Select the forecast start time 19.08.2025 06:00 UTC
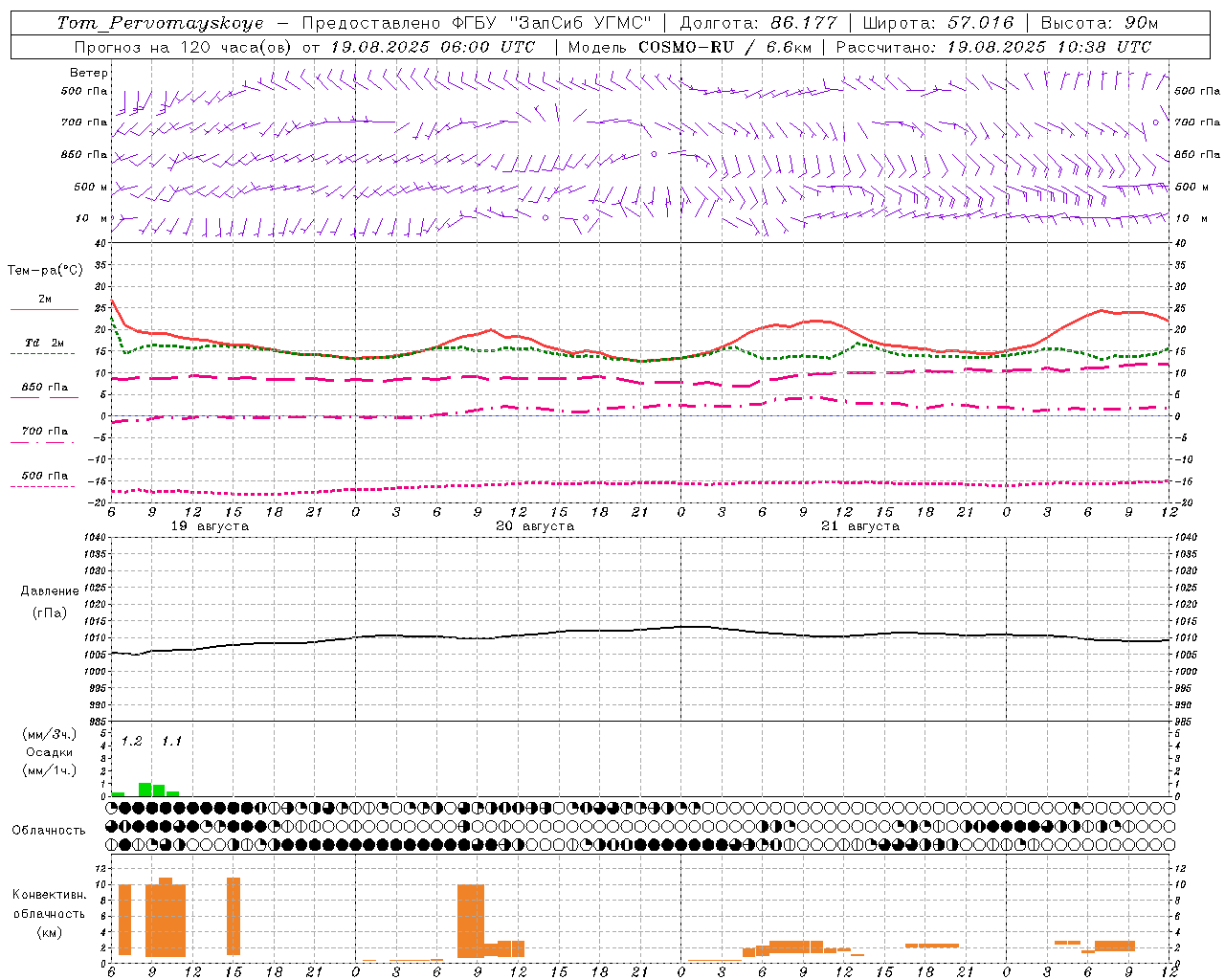 [433, 47]
